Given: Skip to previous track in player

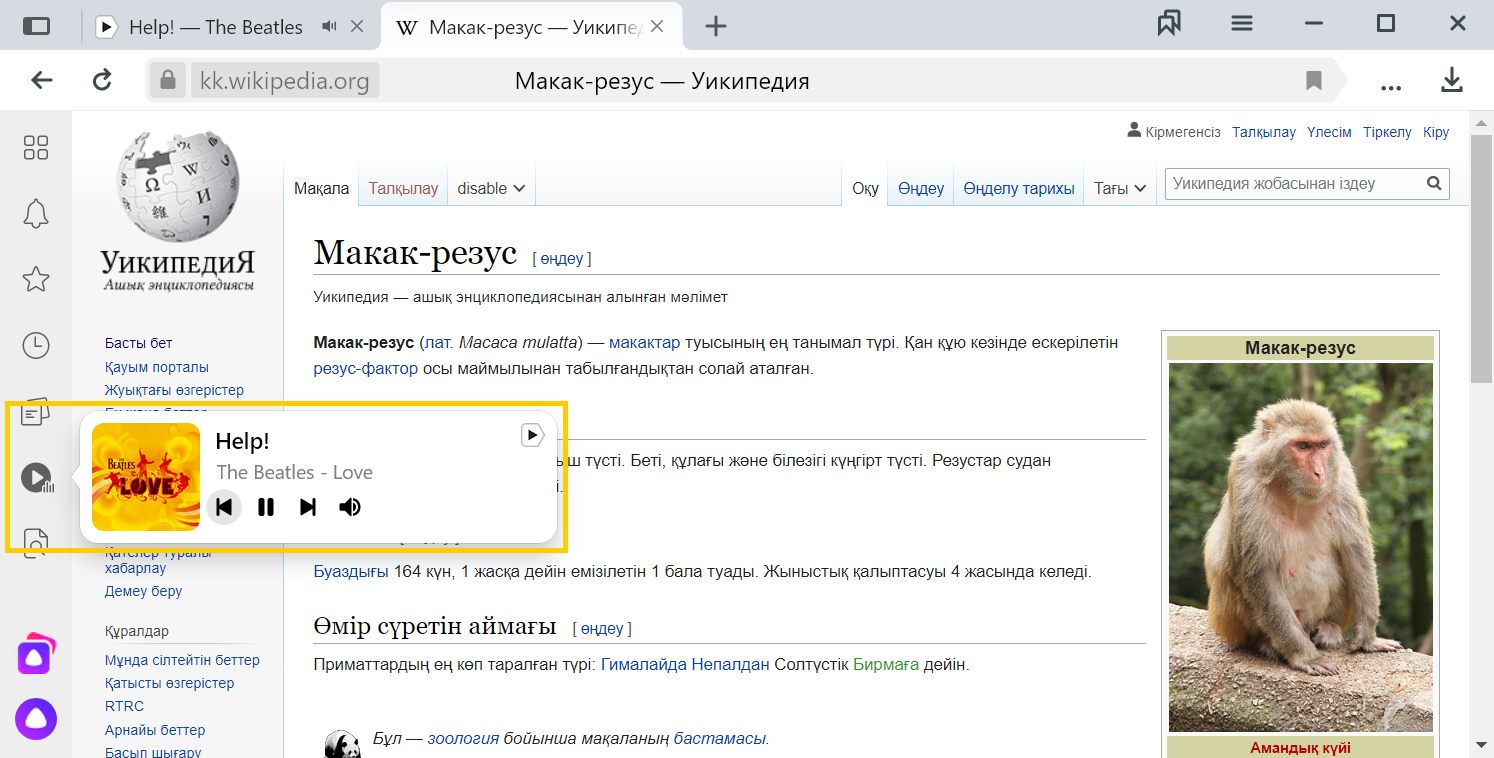Looking at the screenshot, I should 224,507.
